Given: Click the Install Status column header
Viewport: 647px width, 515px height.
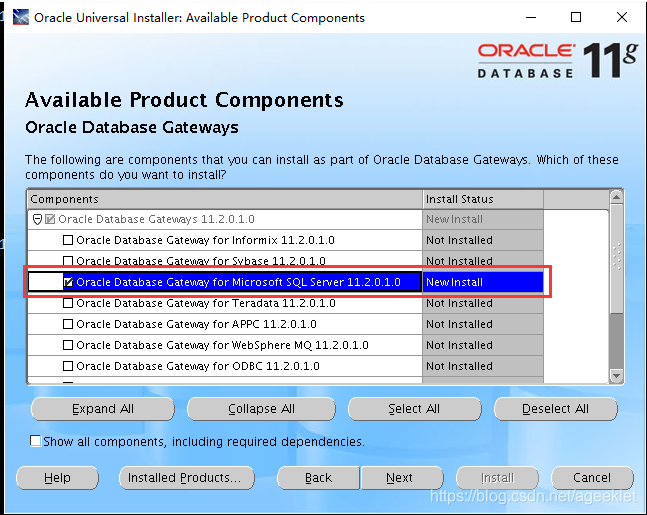Looking at the screenshot, I should click(x=483, y=199).
